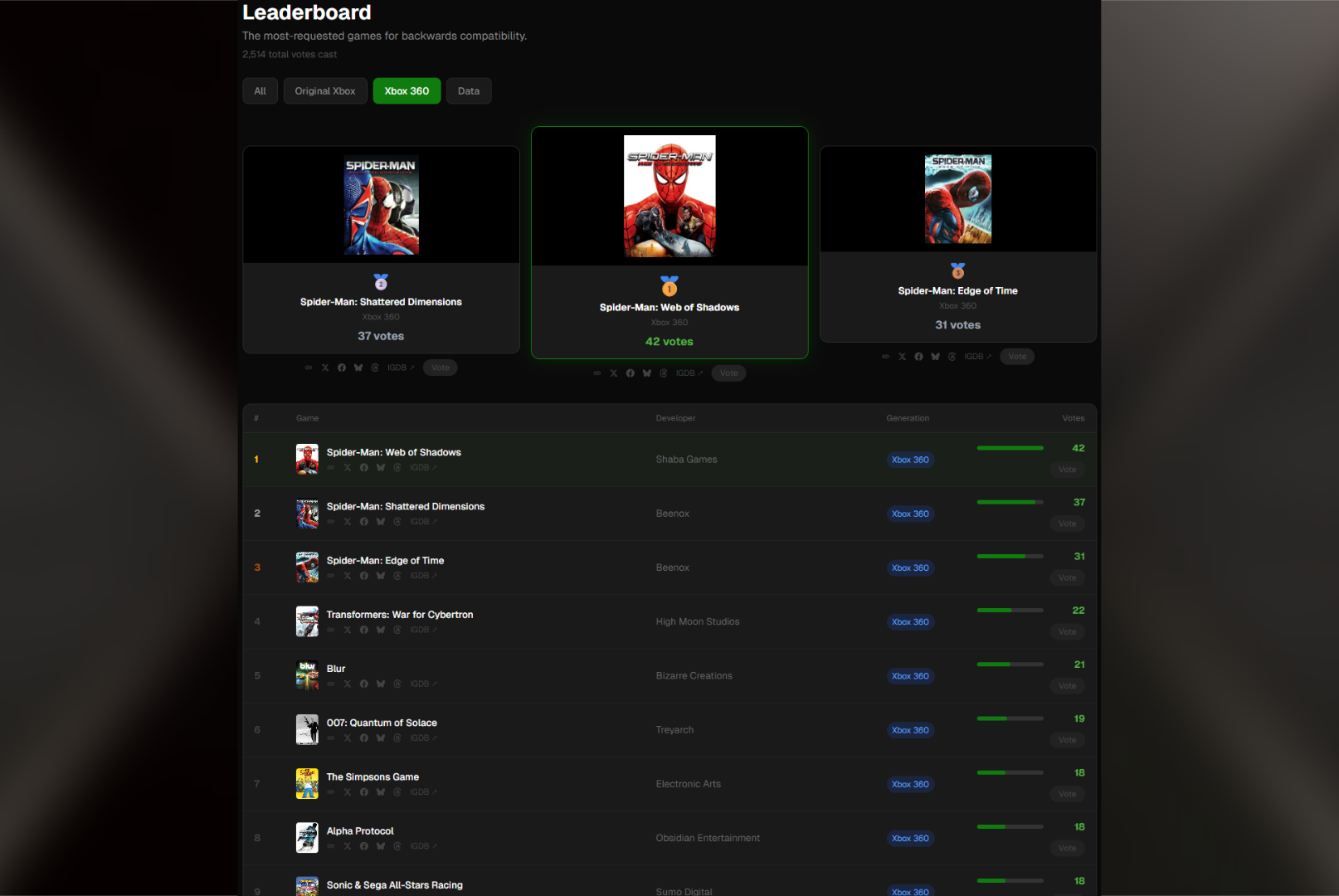Share Spider-Man: Shattered Dimensions on X
This screenshot has width=1339, height=896.
(348, 521)
